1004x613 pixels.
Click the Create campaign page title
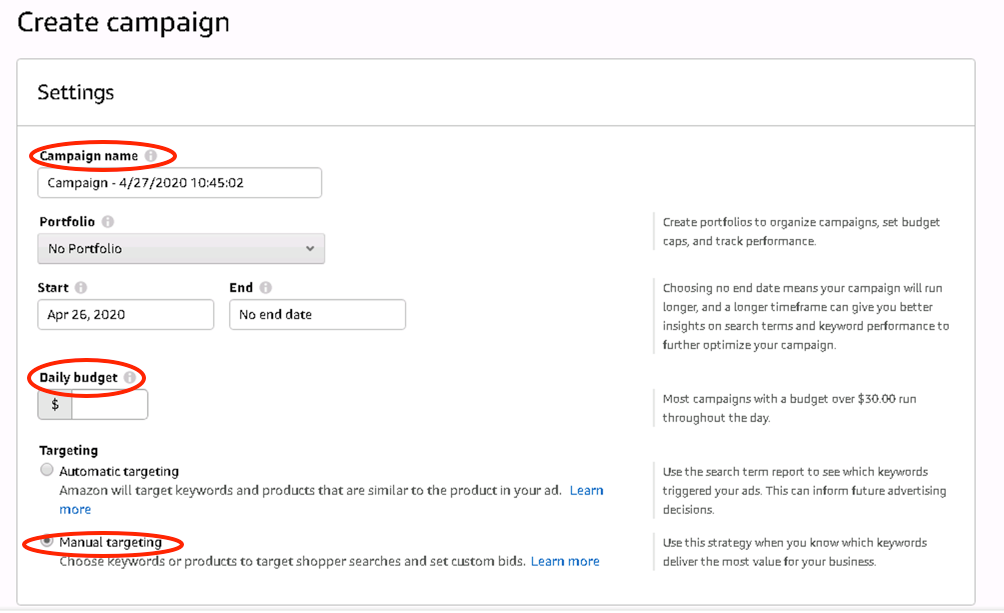click(x=123, y=23)
